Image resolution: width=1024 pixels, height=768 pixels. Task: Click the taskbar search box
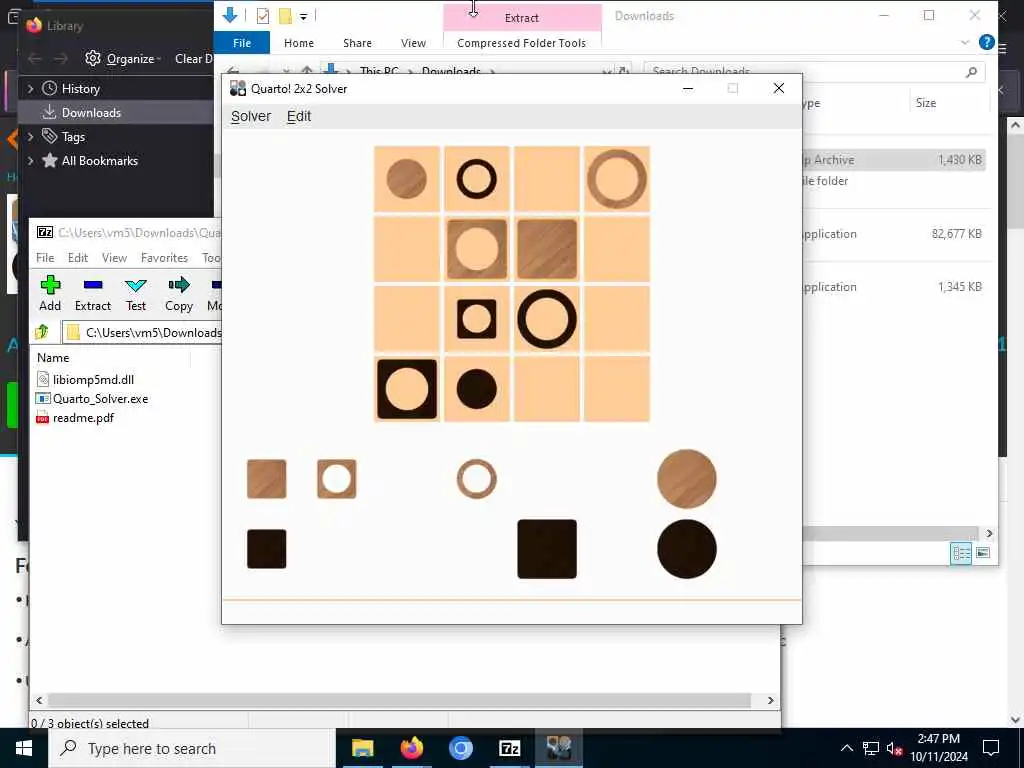pos(192,748)
